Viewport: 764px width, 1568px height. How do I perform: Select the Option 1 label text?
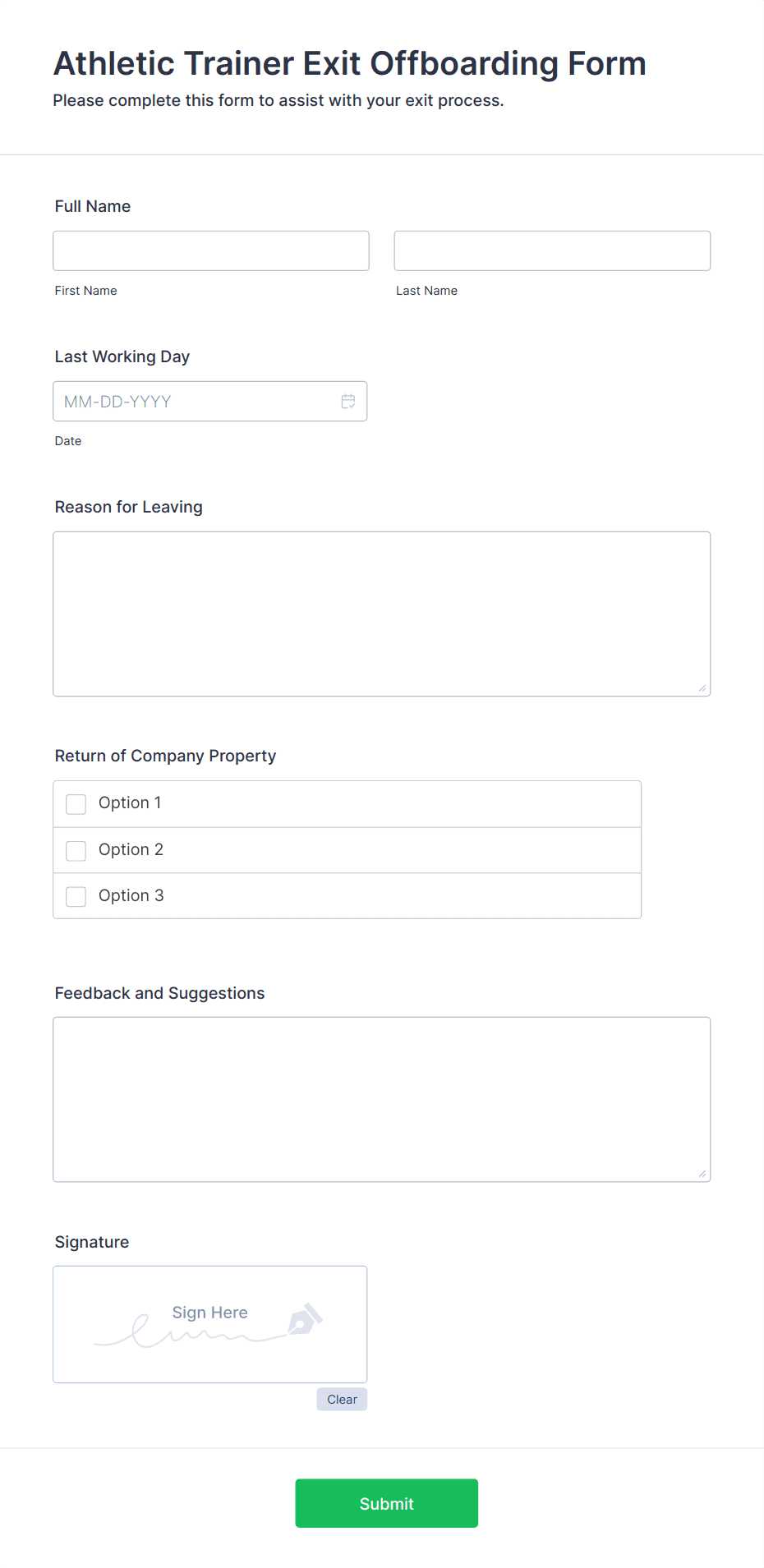(130, 802)
